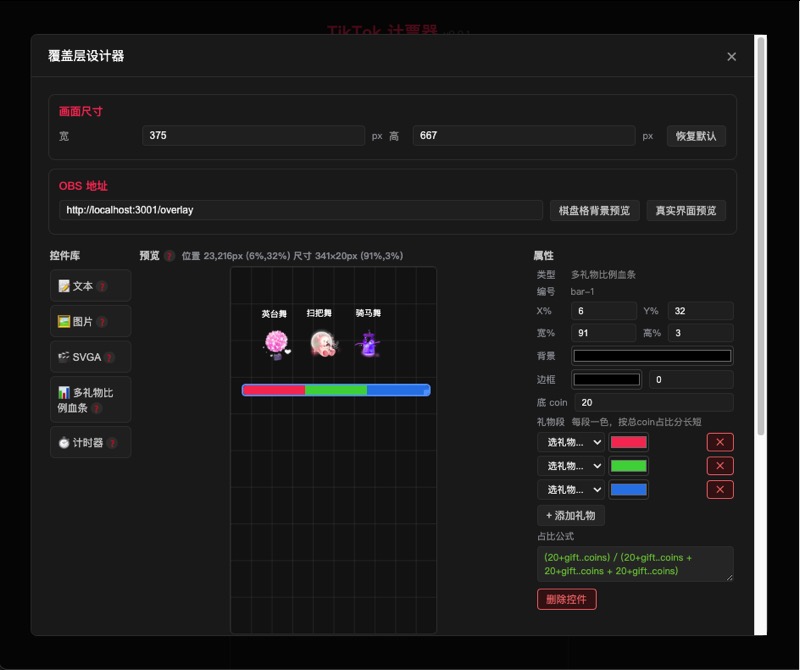This screenshot has height=670, width=800.
Task: Add a 计时器 widget from the library
Action: [90, 442]
